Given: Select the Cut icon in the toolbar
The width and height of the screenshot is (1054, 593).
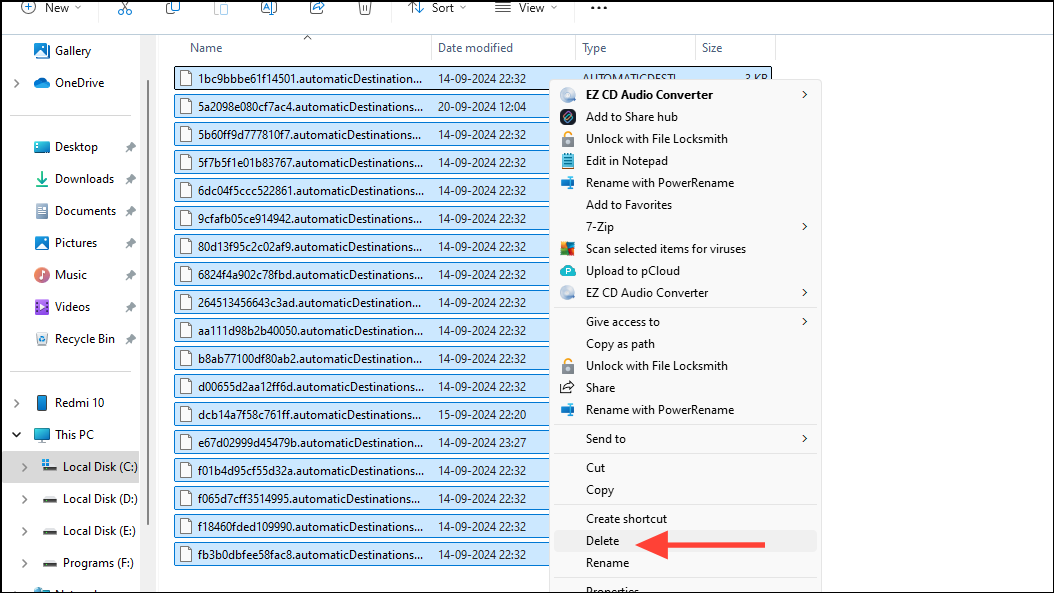Looking at the screenshot, I should coord(125,9).
